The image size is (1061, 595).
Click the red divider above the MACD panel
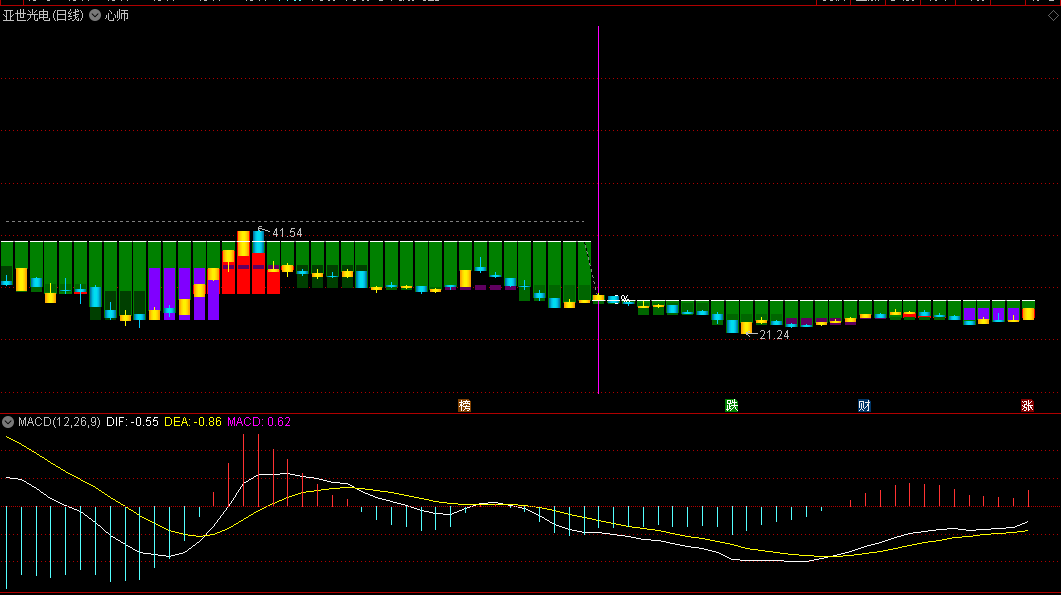(x=530, y=413)
